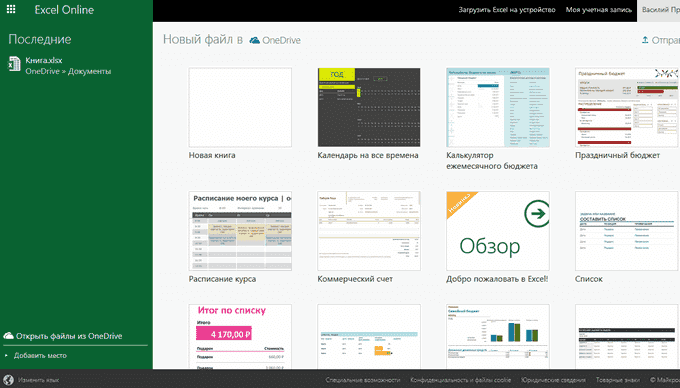Screen dimensions: 680x388
Task: Click Добавить место link
Action: tap(40, 355)
